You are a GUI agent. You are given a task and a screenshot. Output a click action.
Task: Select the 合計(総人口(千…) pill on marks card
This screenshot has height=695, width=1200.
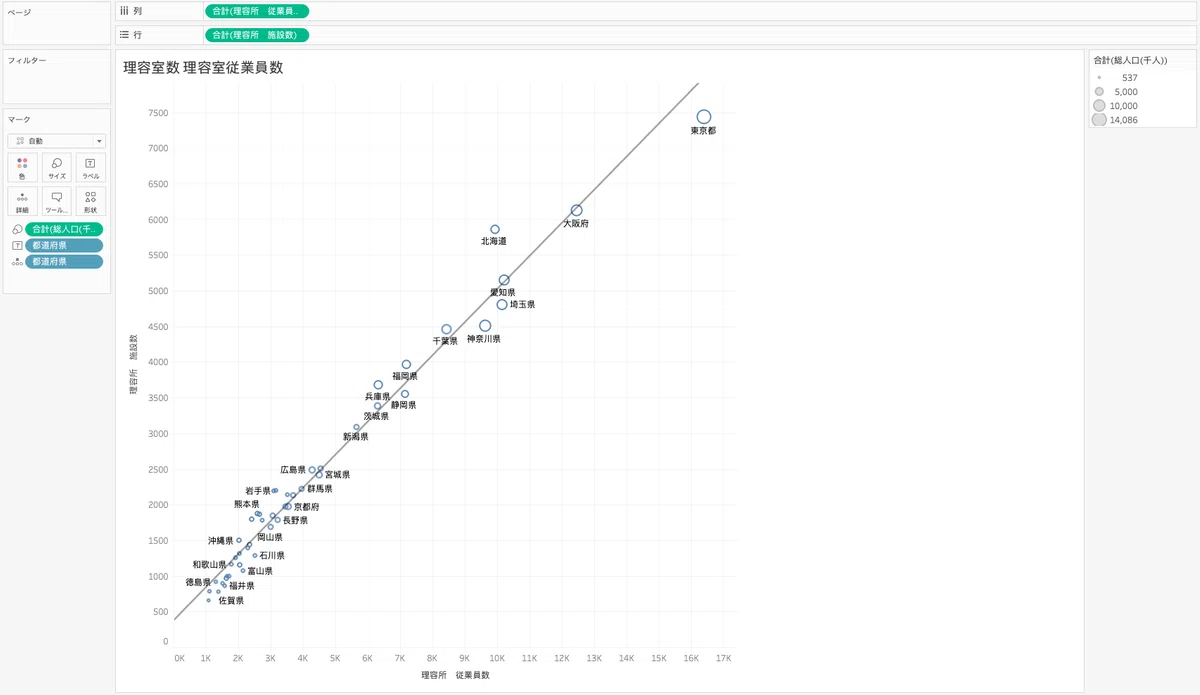pos(64,229)
